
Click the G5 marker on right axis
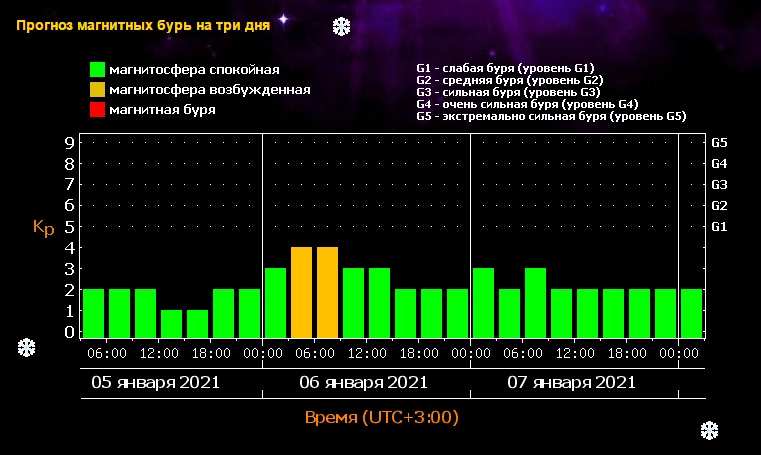(x=719, y=142)
